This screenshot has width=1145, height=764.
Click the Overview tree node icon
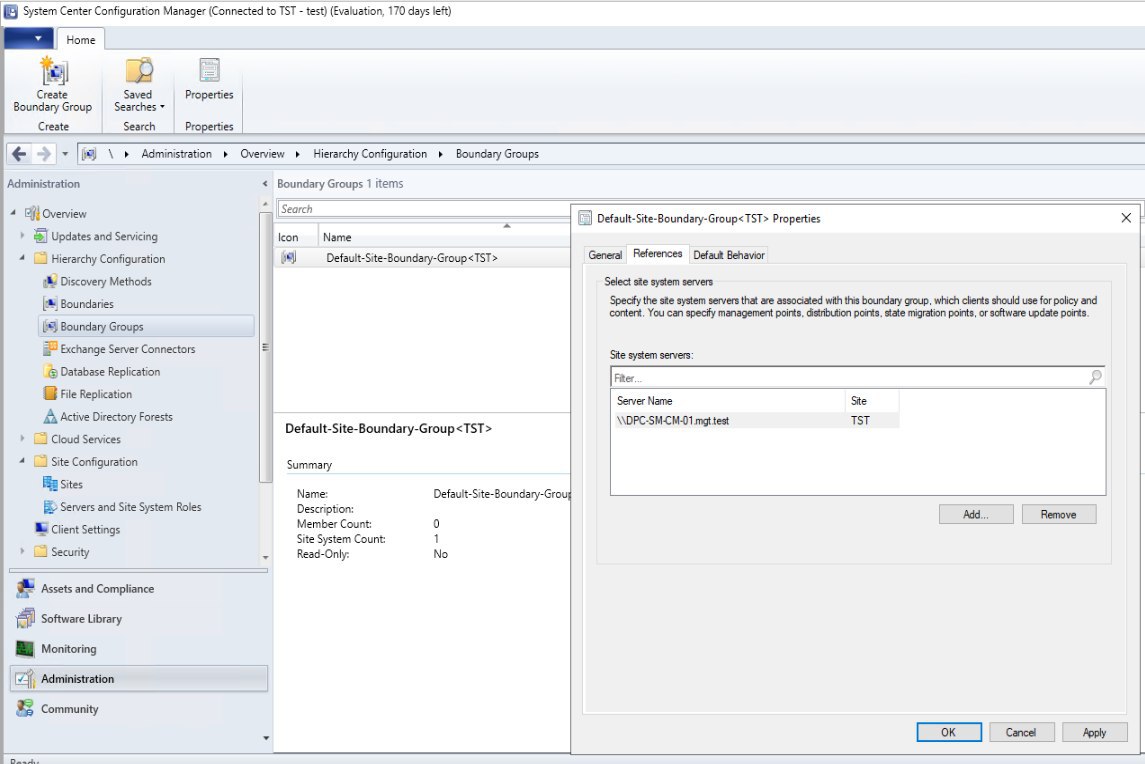pos(32,213)
